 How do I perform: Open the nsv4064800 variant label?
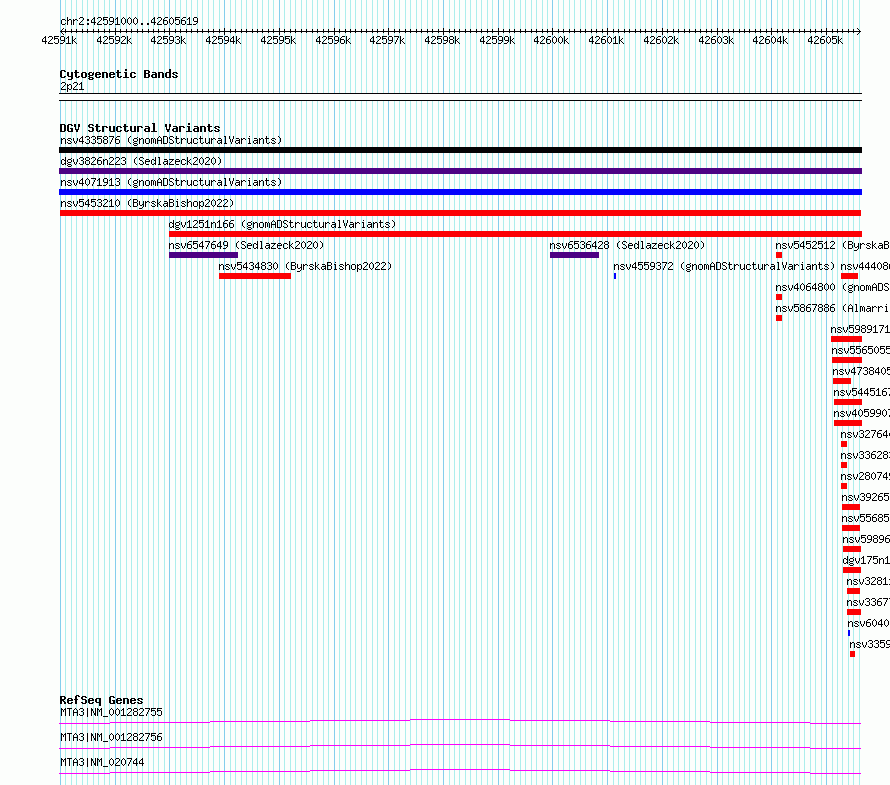(832, 287)
